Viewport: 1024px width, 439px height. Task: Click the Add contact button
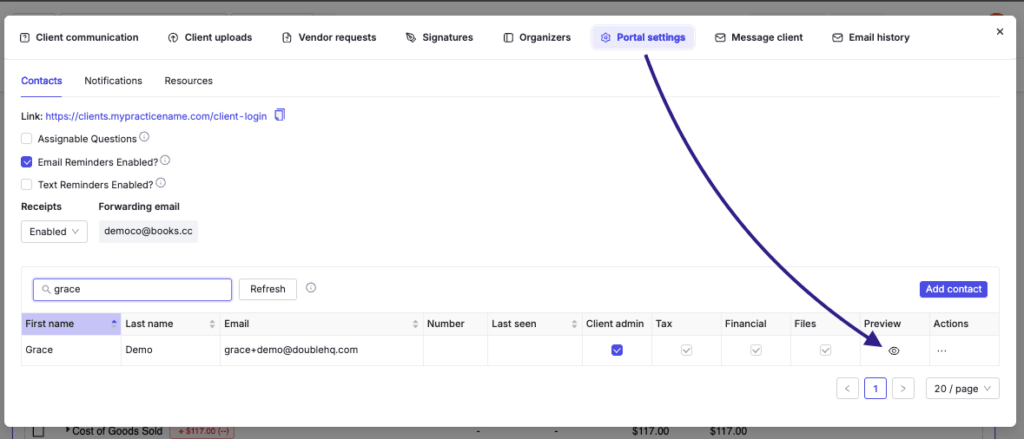click(x=953, y=289)
